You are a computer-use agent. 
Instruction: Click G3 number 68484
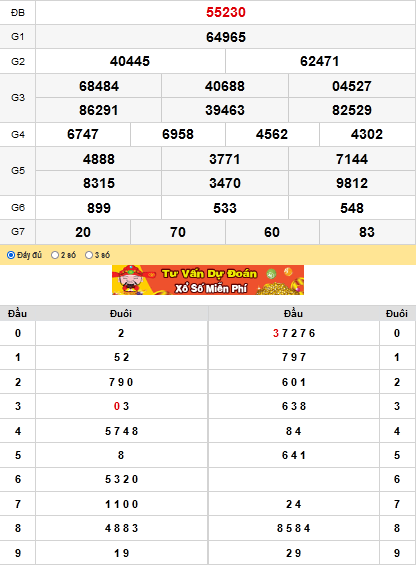click(x=99, y=86)
